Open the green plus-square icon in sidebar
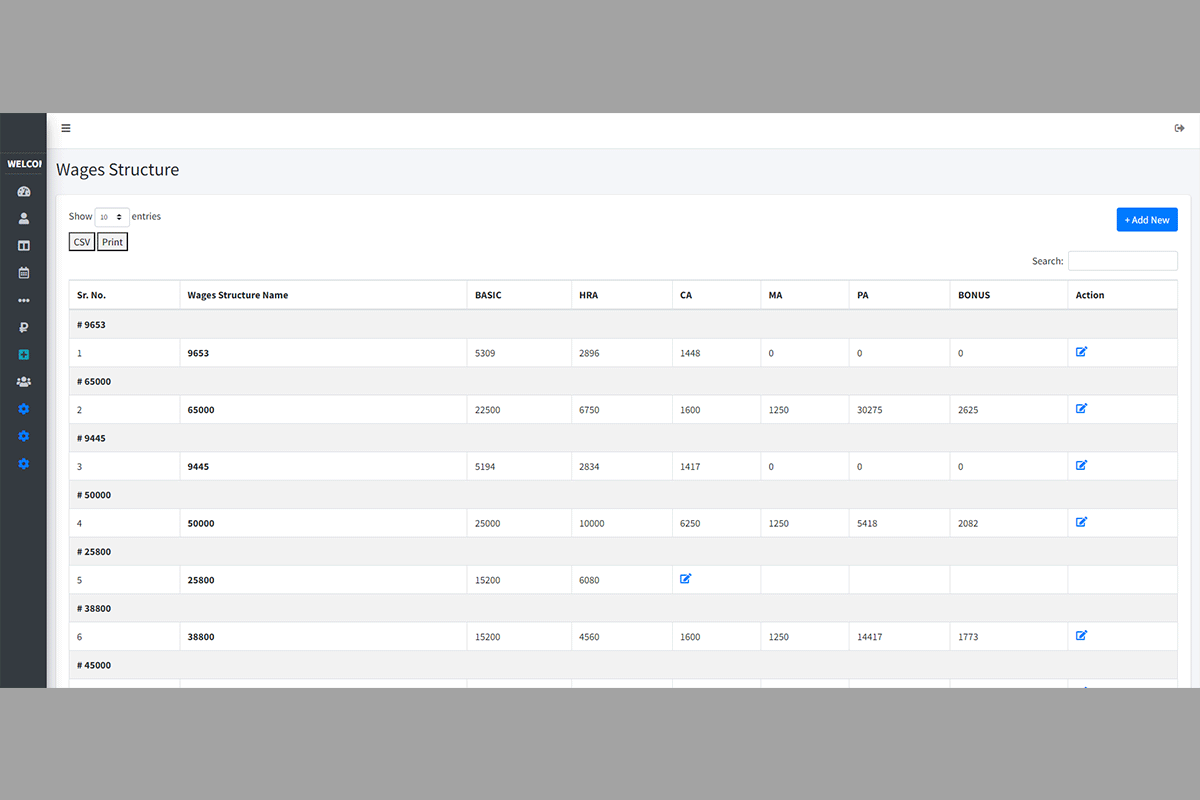Screen dimensions: 1200x800 click(24, 354)
